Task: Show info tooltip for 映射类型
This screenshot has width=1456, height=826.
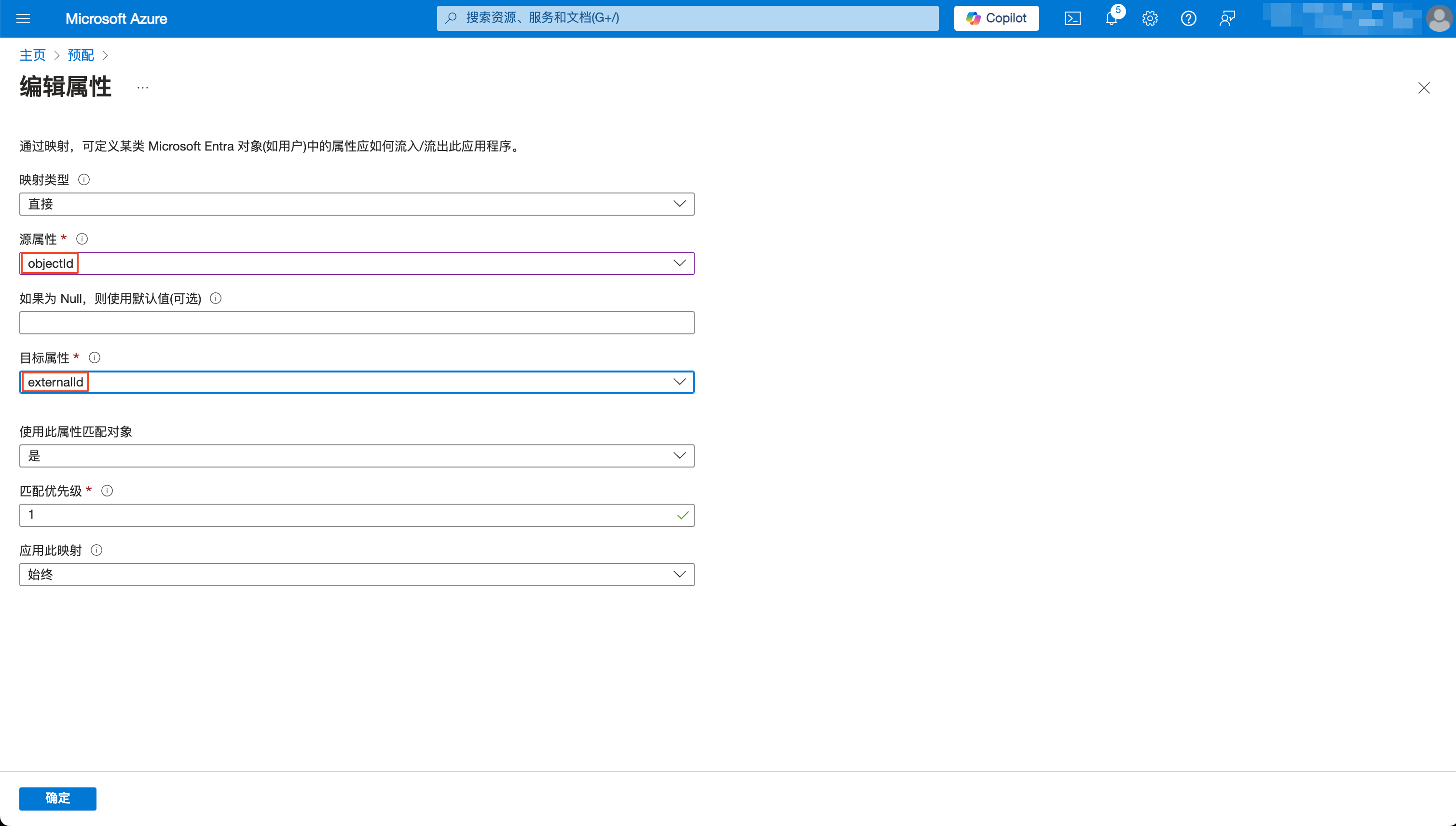Action: coord(84,179)
